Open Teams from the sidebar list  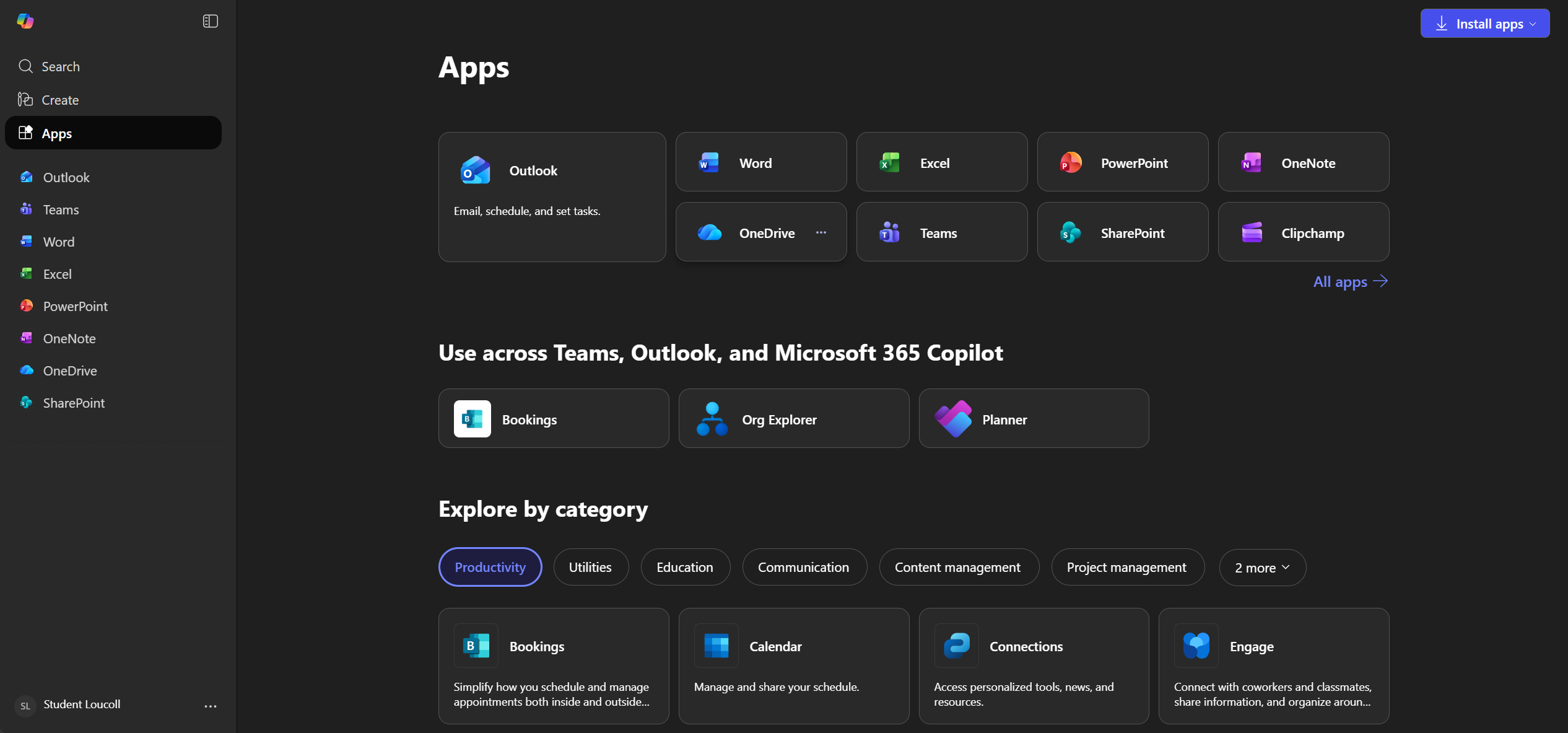113,209
